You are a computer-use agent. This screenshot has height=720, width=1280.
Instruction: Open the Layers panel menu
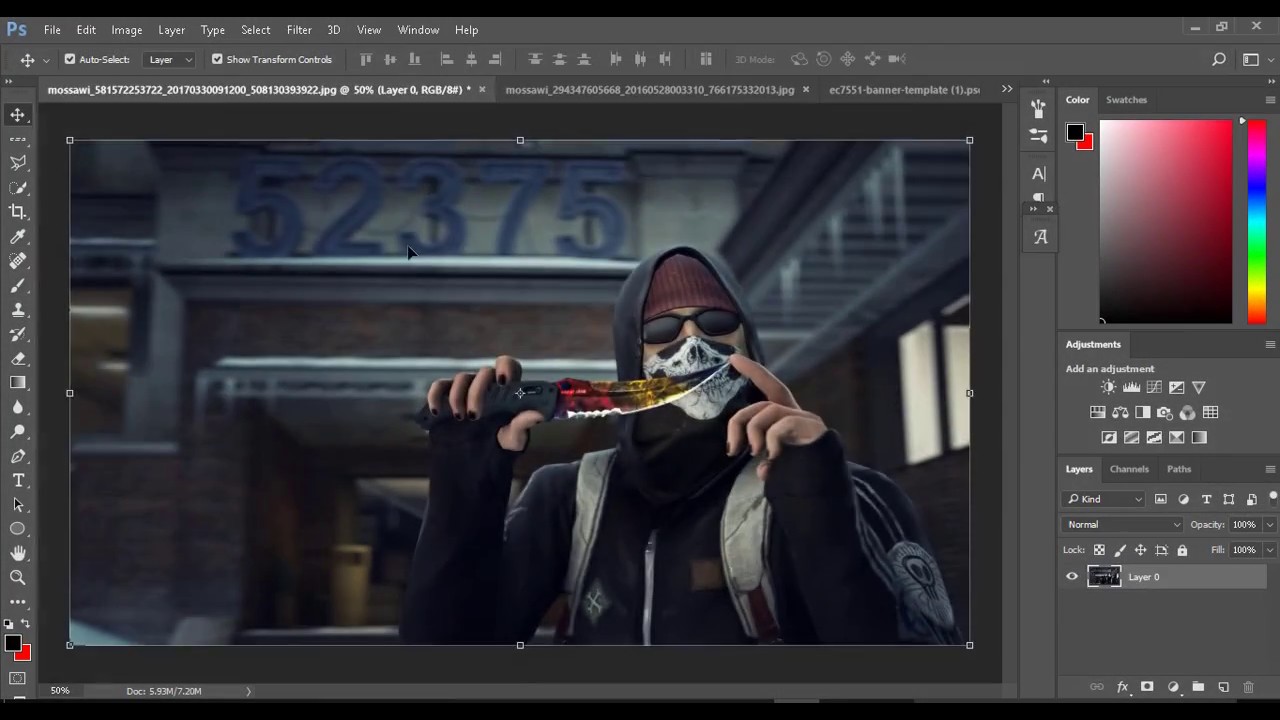click(x=1270, y=469)
